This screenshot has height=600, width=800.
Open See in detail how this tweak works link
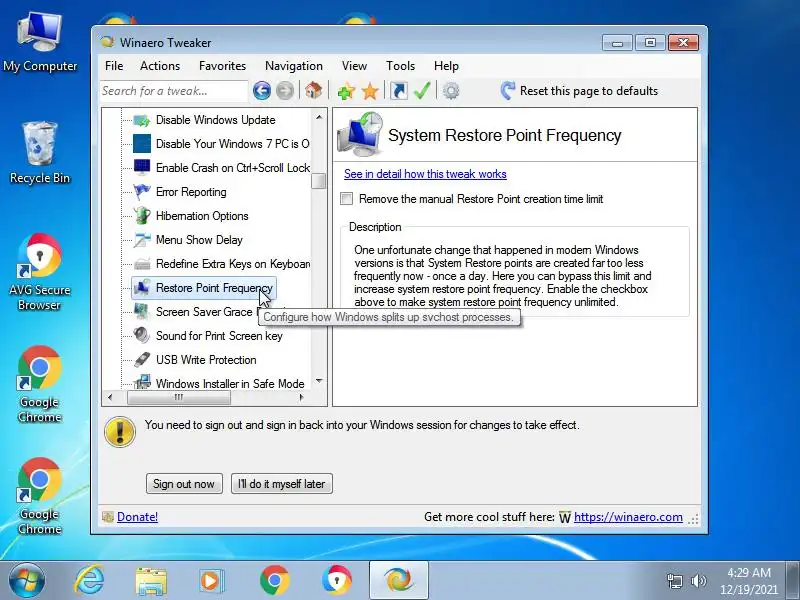pos(425,174)
